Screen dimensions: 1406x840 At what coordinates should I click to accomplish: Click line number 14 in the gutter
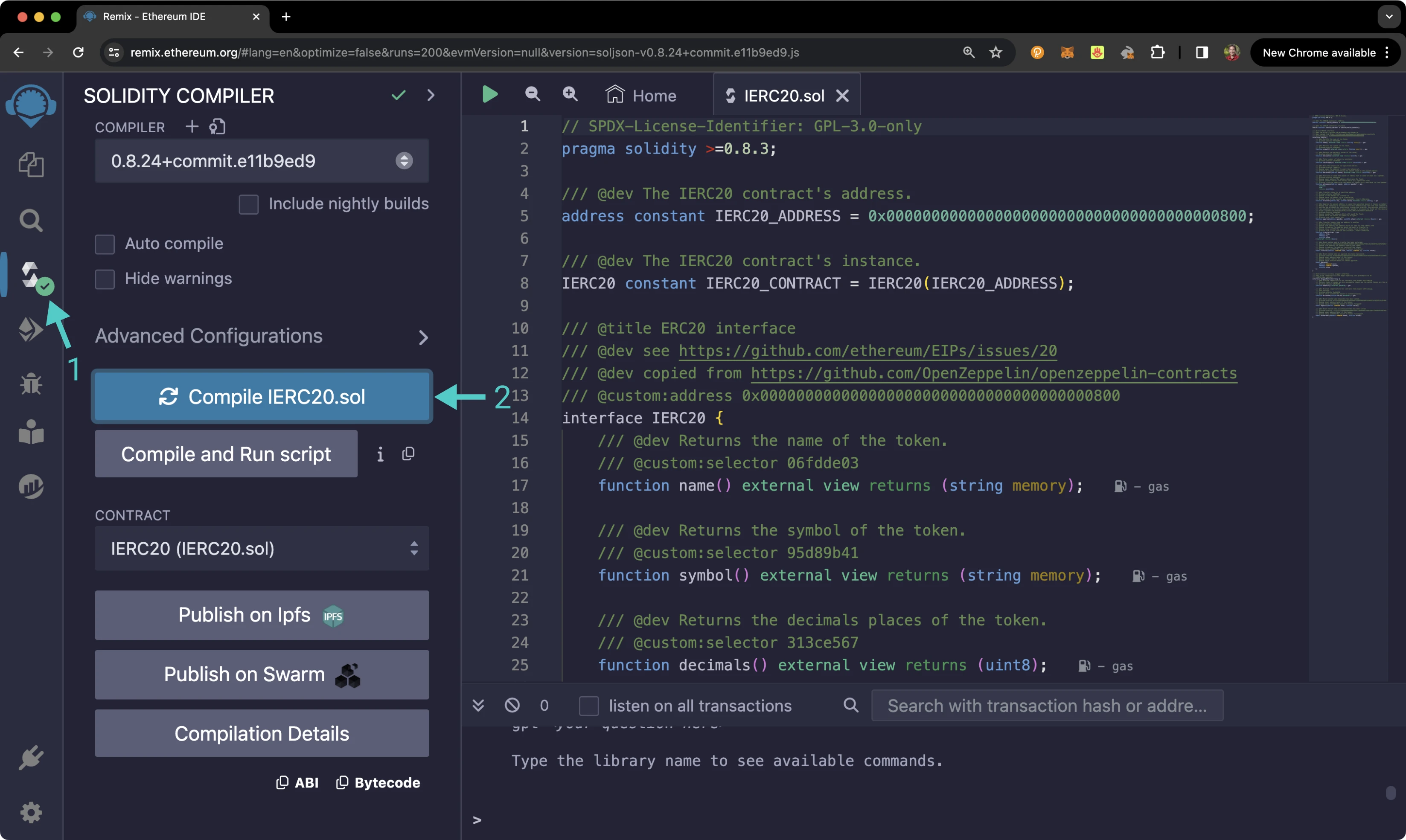pos(520,418)
